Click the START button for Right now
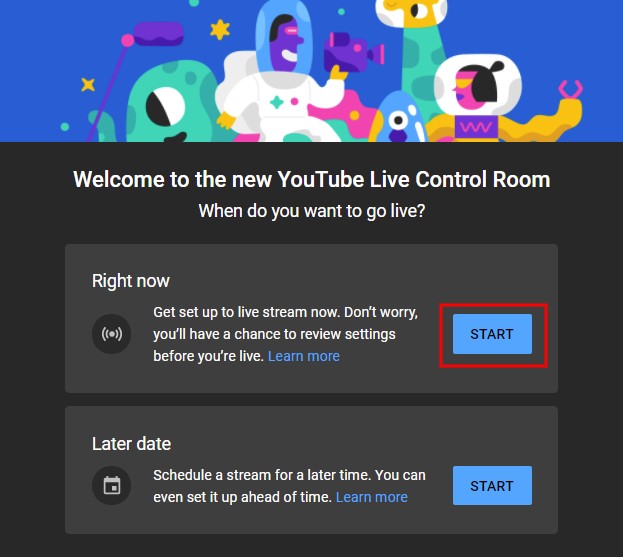 coord(492,334)
